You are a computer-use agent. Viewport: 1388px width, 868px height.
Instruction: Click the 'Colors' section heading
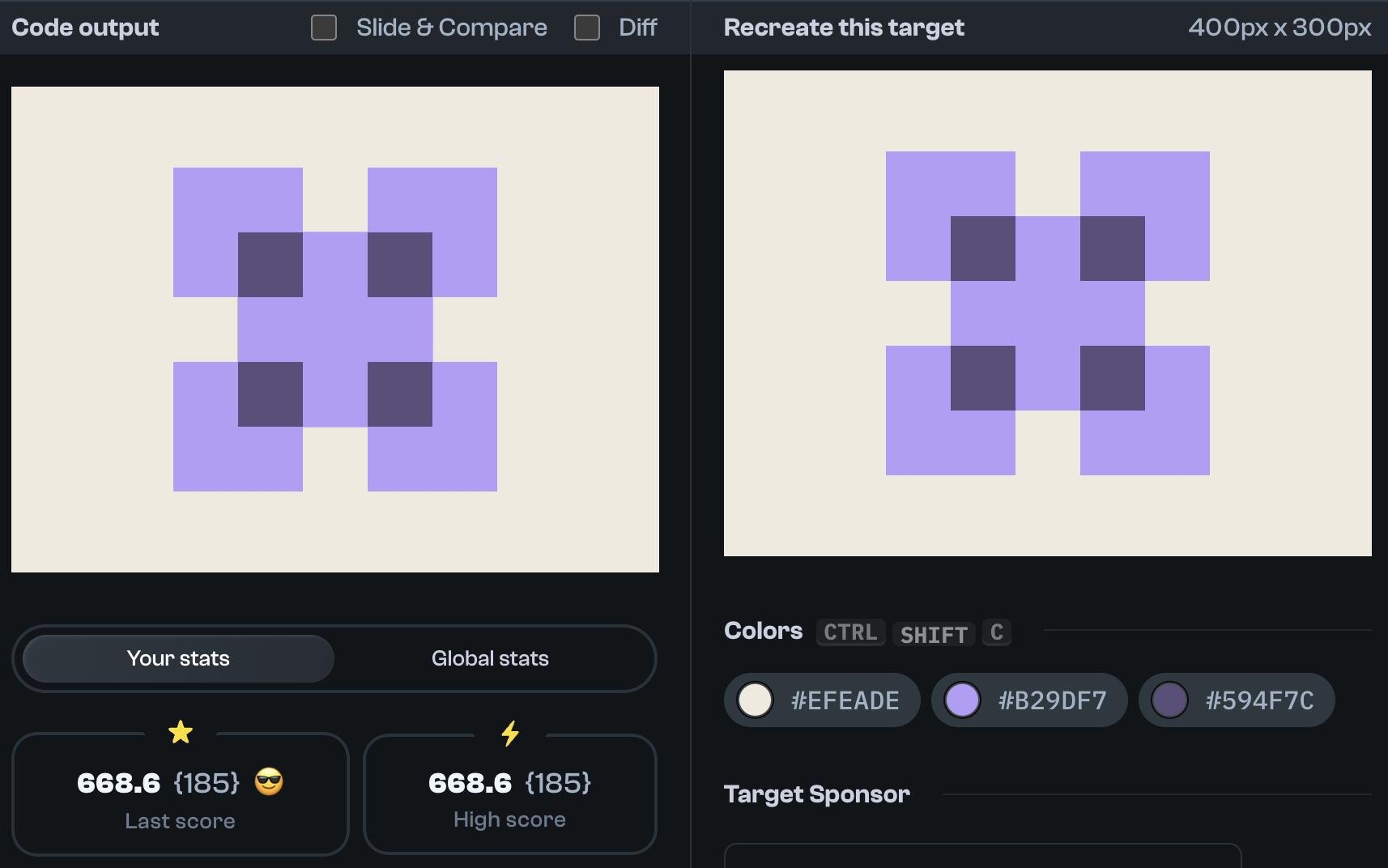[x=764, y=631]
